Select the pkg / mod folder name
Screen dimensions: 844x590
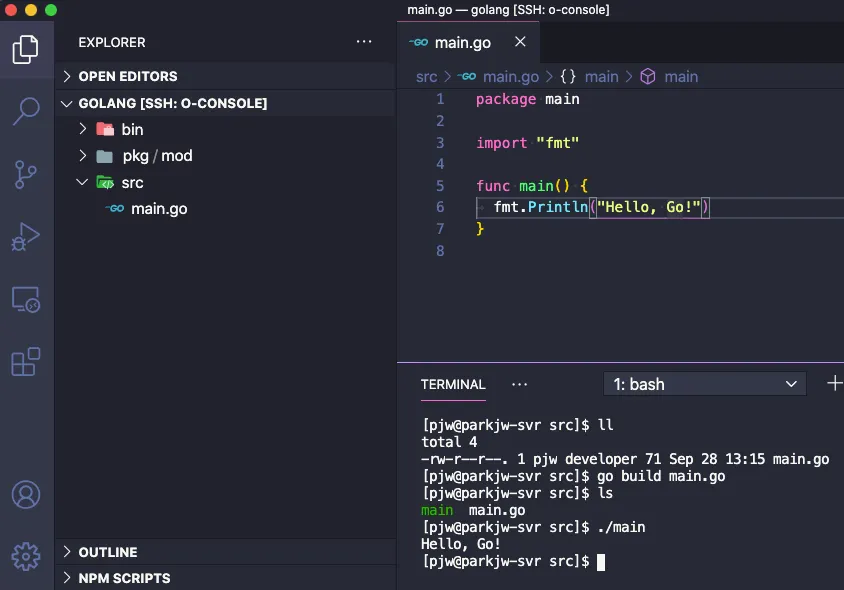pos(157,156)
